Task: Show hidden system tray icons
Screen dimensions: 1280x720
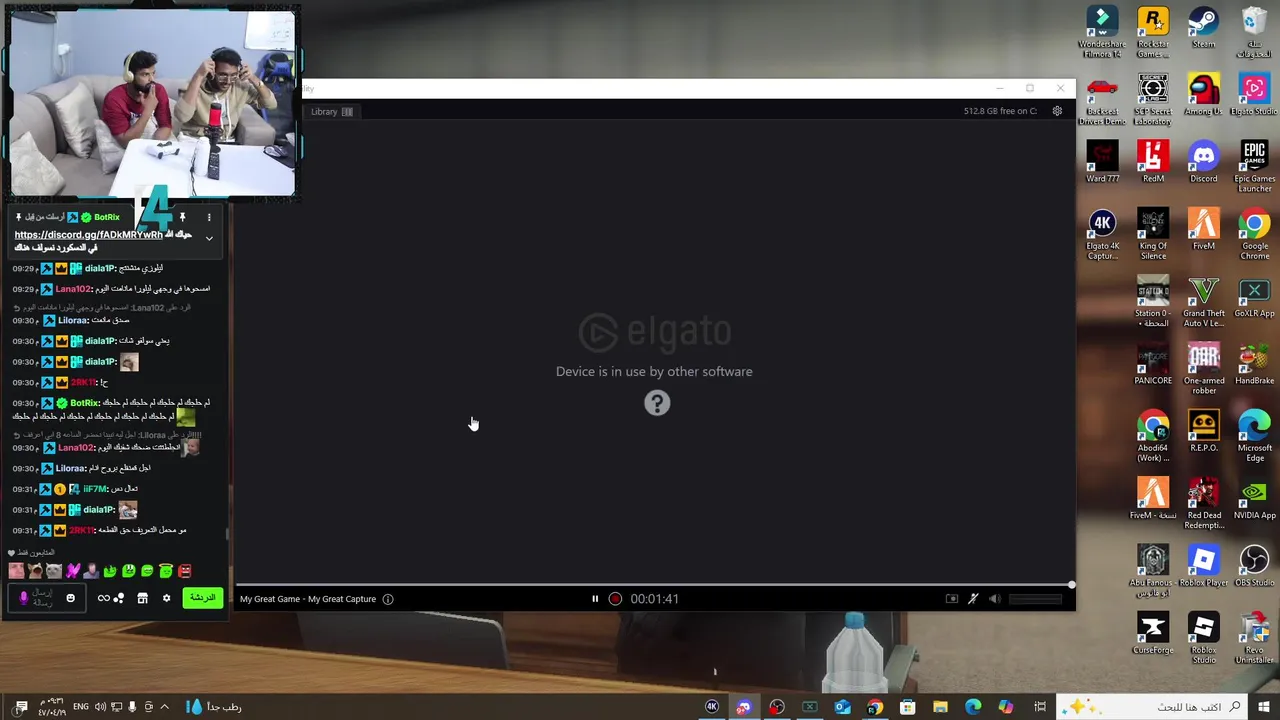Action: tap(165, 707)
